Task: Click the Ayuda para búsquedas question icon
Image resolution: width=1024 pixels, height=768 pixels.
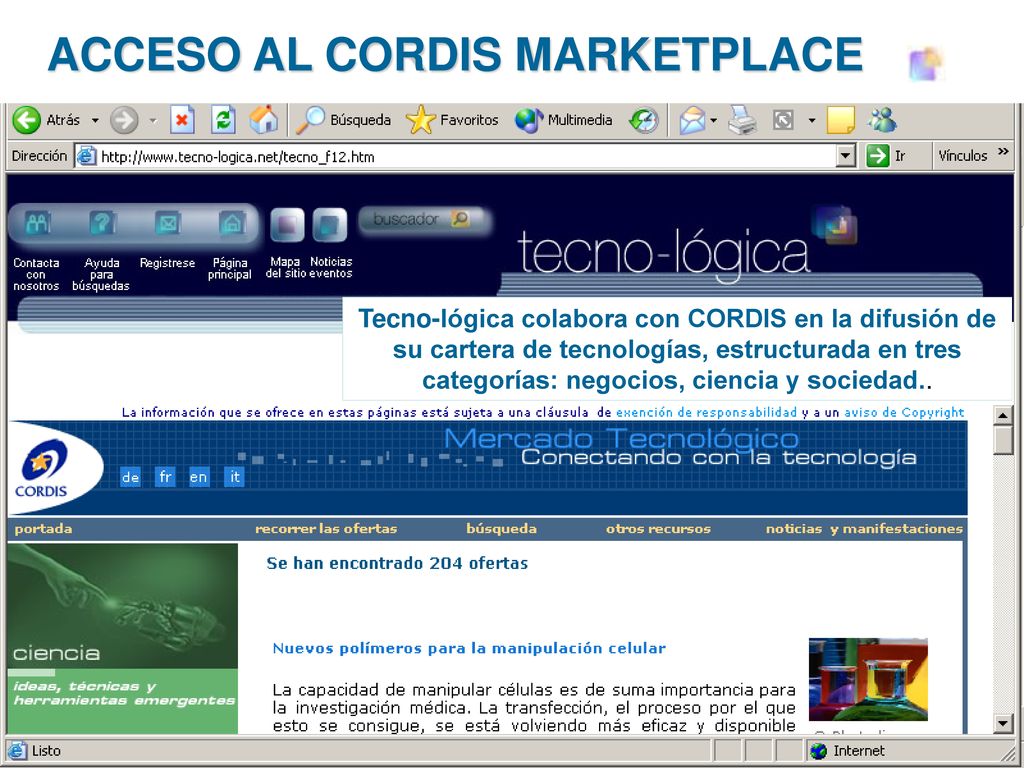Action: coord(102,223)
